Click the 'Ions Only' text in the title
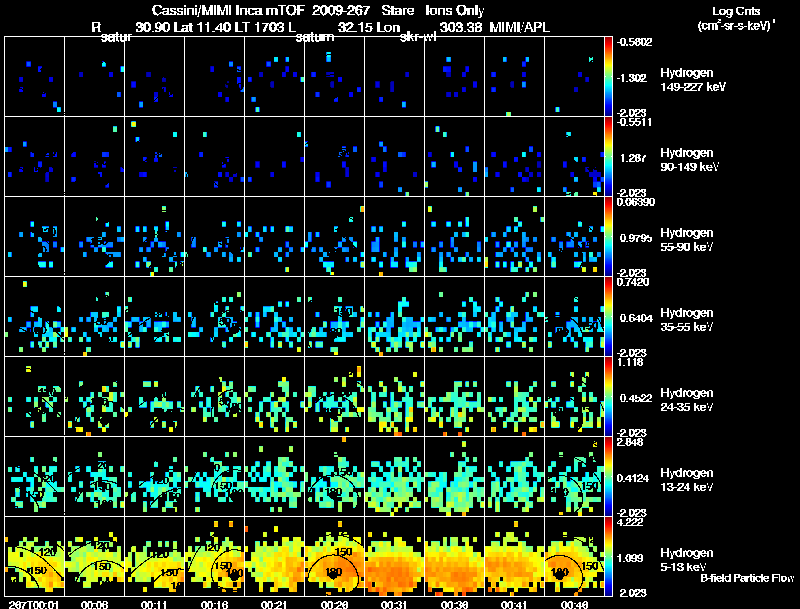The width and height of the screenshot is (800, 609). pos(455,11)
